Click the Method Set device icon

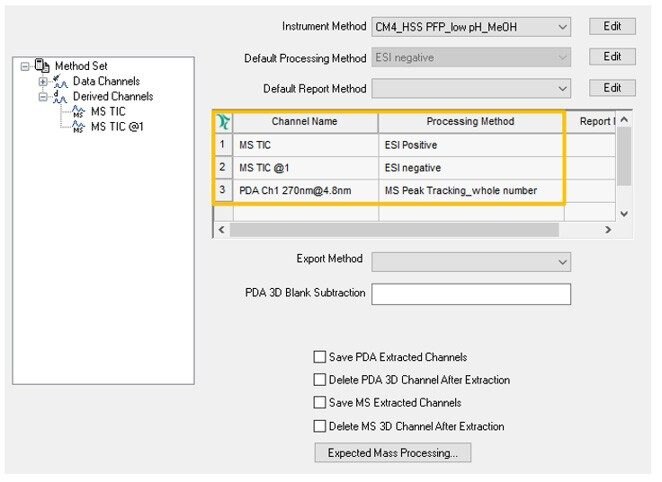[x=42, y=65]
